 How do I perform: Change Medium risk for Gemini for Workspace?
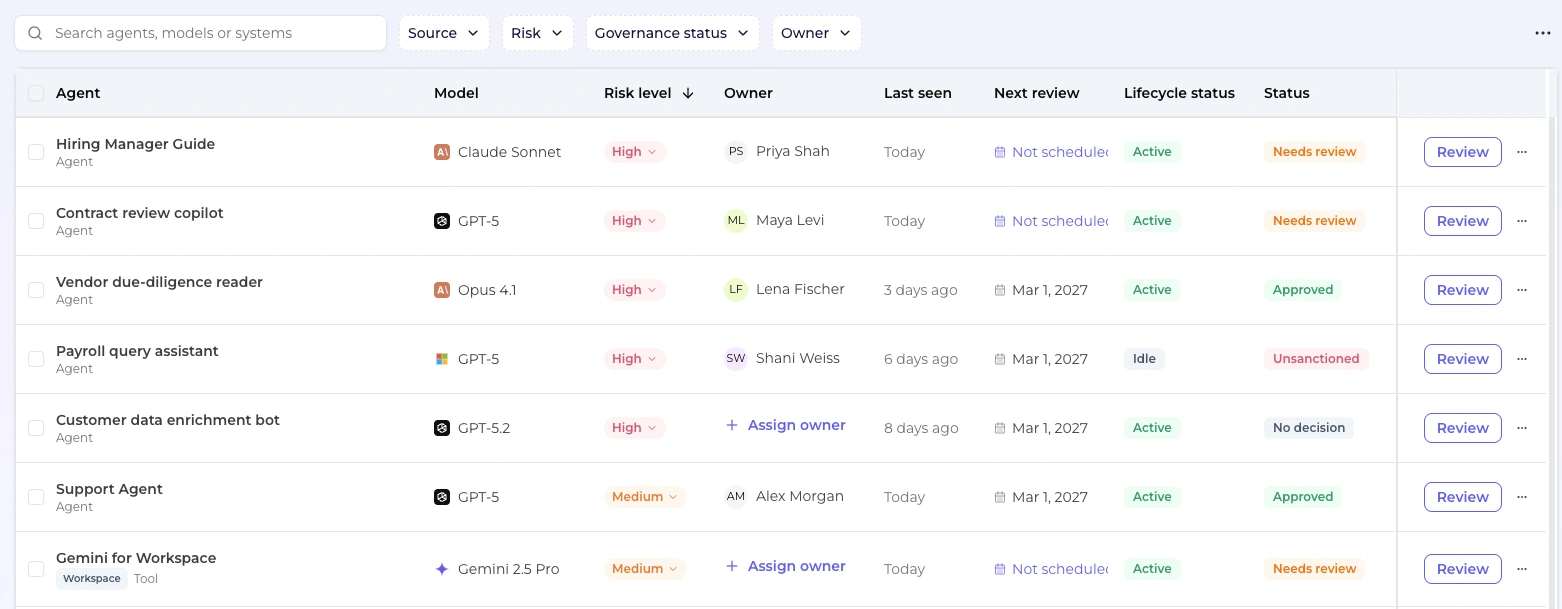(645, 569)
